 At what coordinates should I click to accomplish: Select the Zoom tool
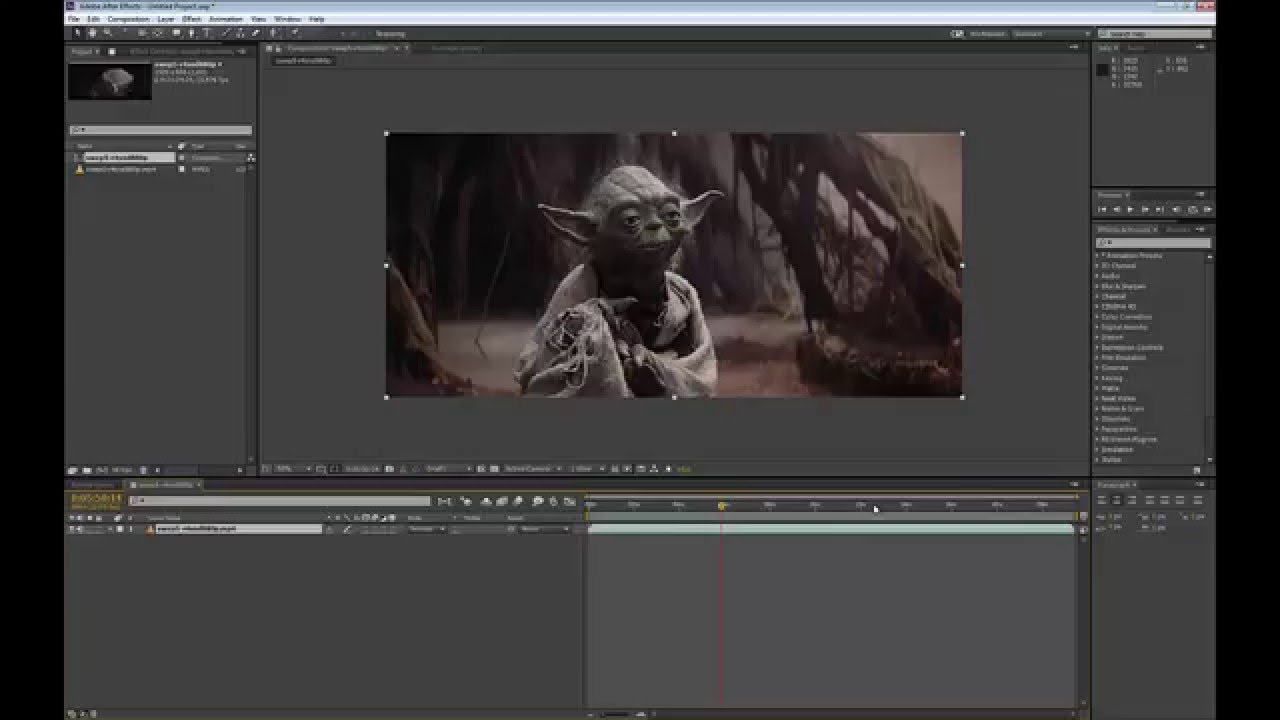108,33
